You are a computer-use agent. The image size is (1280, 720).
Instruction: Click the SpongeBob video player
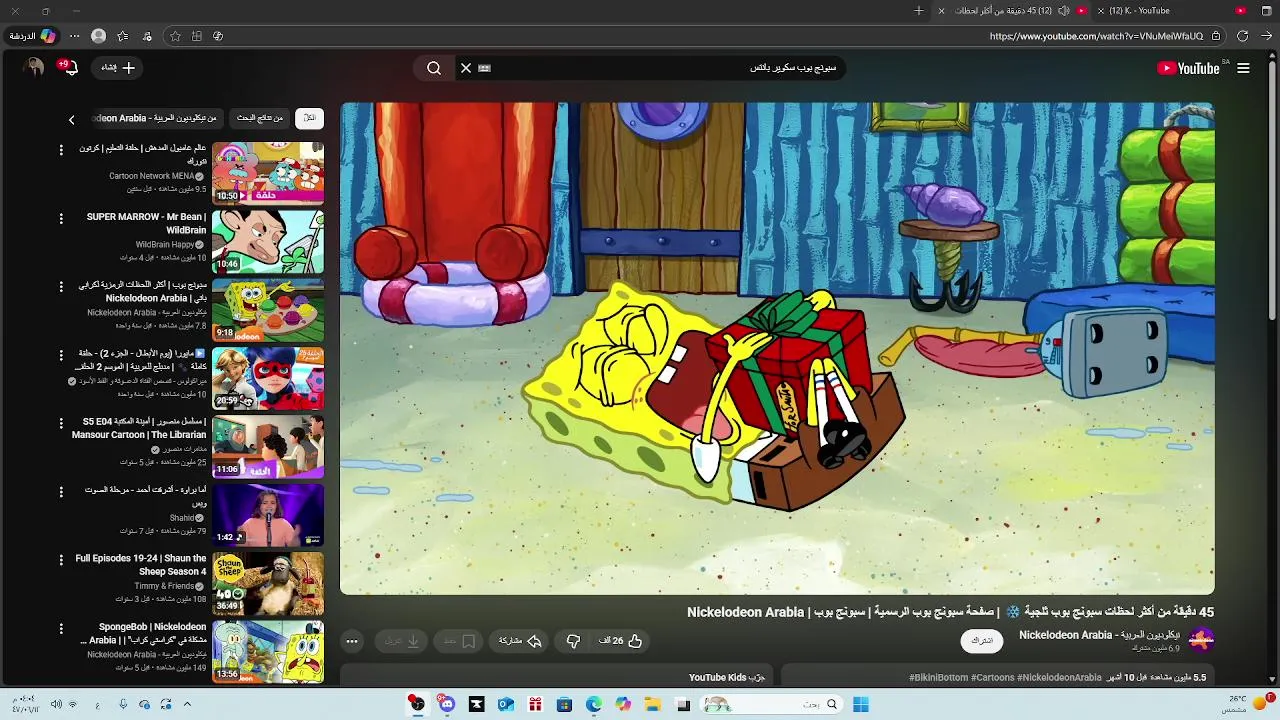click(x=777, y=349)
